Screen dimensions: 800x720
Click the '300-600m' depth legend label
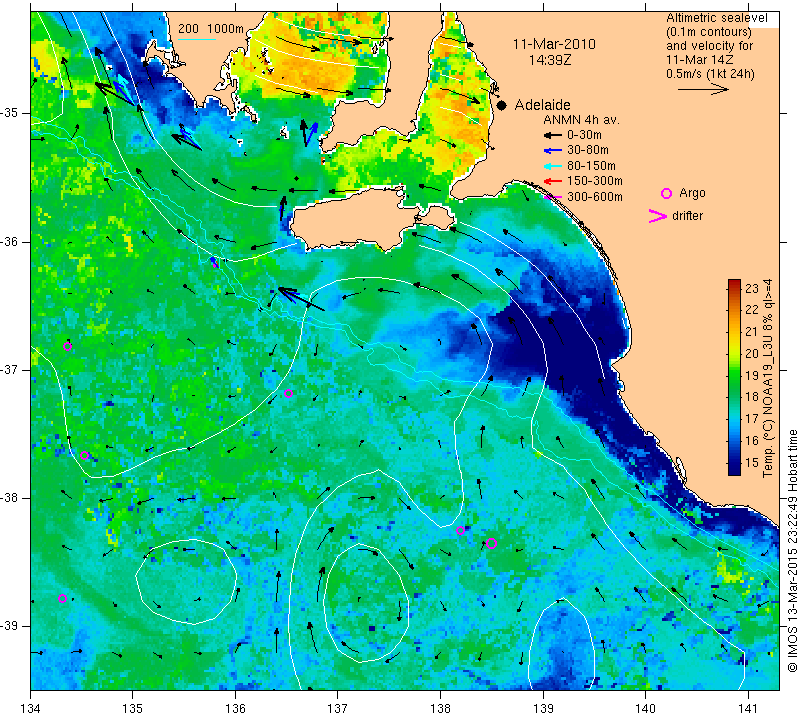pyautogui.click(x=594, y=197)
